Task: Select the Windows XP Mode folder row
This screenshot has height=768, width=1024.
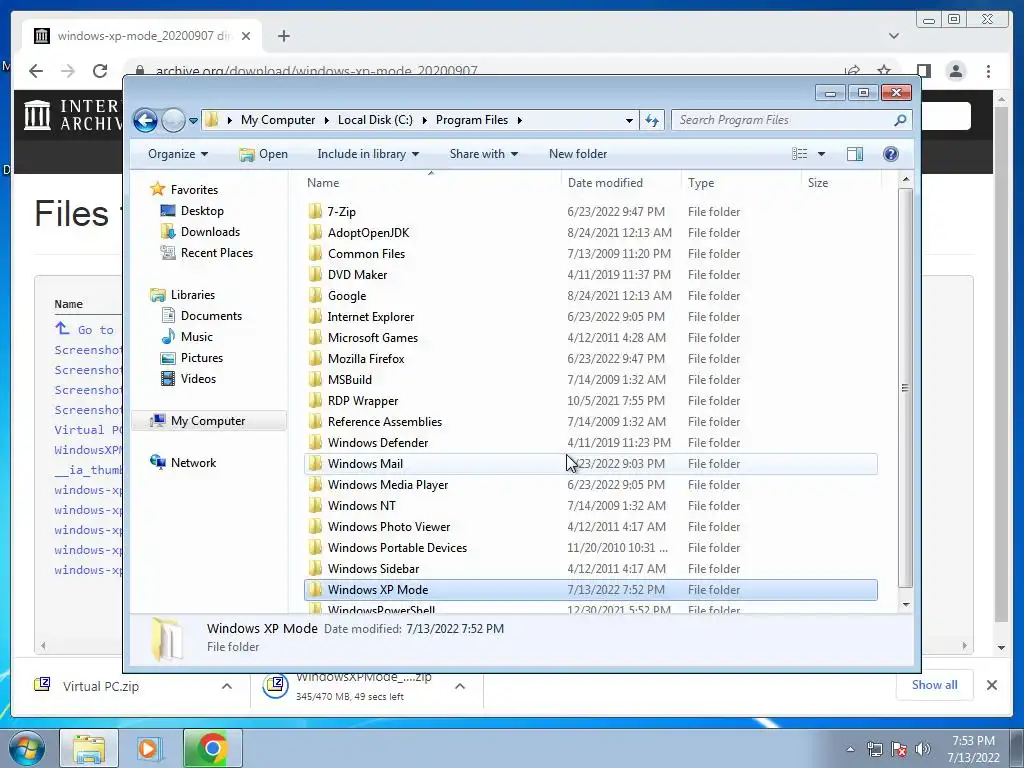Action: click(590, 590)
